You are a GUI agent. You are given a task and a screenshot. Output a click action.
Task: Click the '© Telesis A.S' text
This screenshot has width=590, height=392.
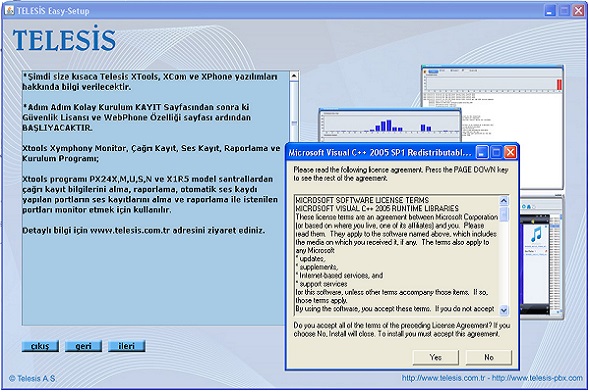[x=32, y=378]
